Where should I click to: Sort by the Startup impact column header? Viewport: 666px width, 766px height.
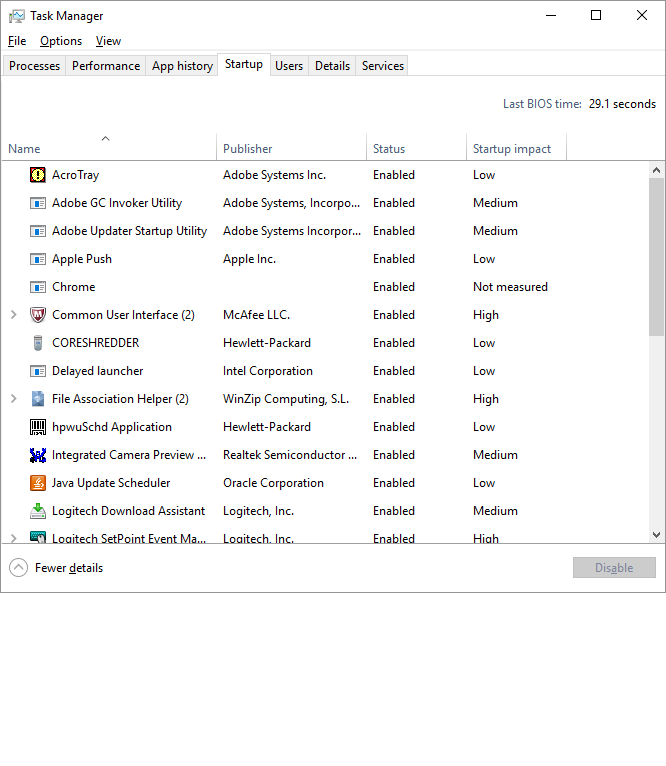click(x=516, y=147)
